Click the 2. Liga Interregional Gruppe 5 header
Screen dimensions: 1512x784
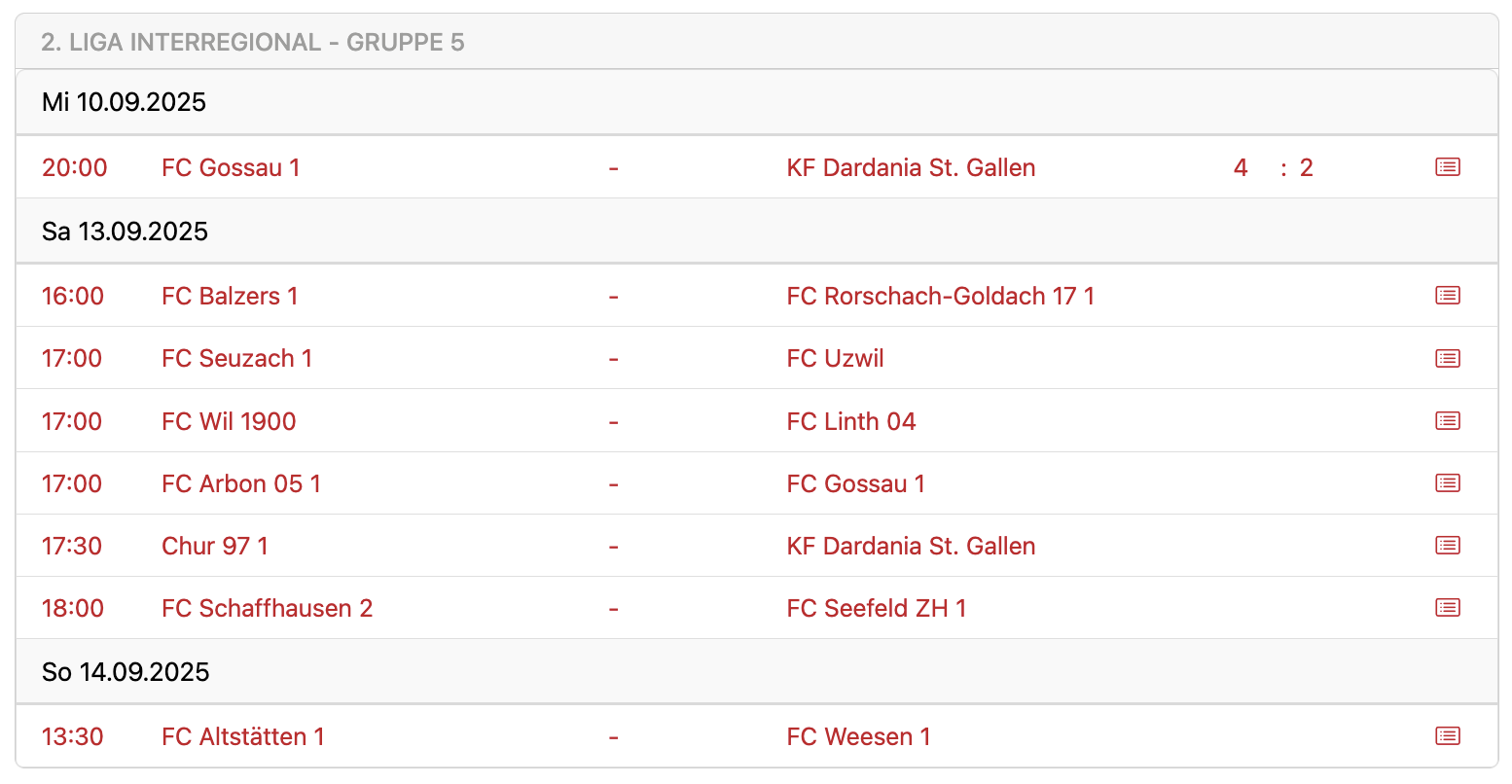pos(253,42)
